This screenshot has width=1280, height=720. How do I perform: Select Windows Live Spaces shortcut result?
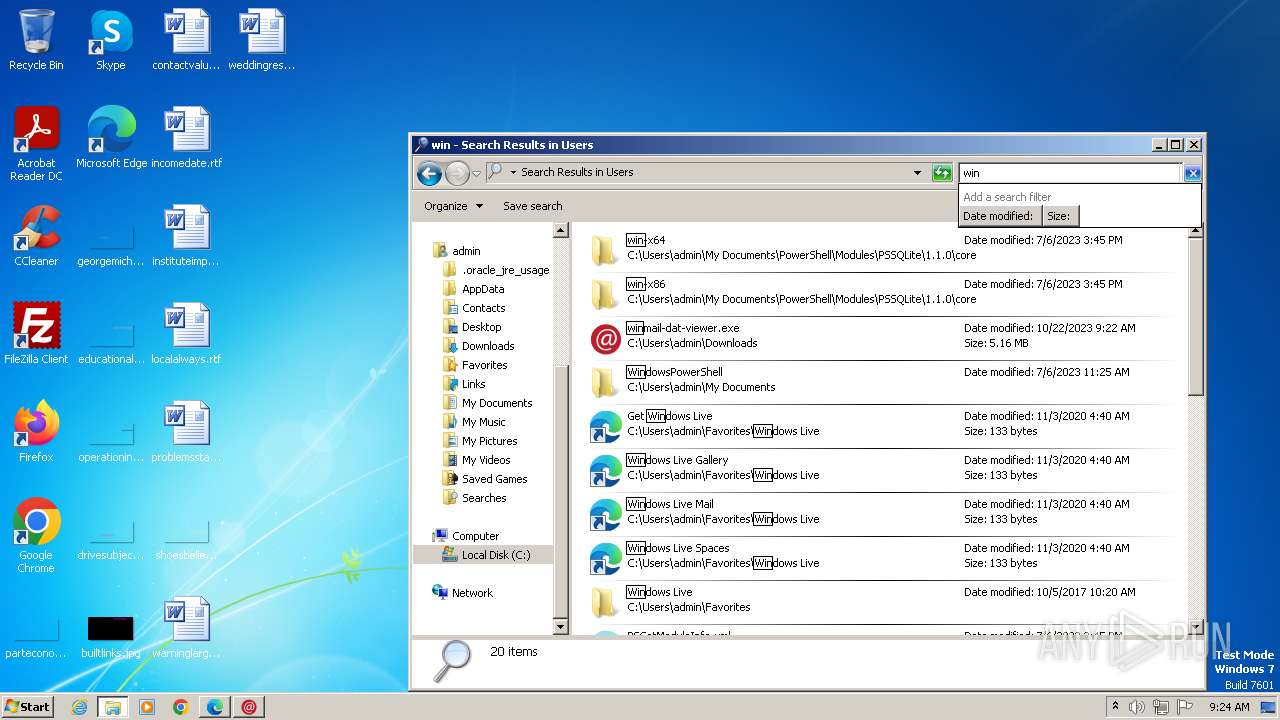(880, 556)
